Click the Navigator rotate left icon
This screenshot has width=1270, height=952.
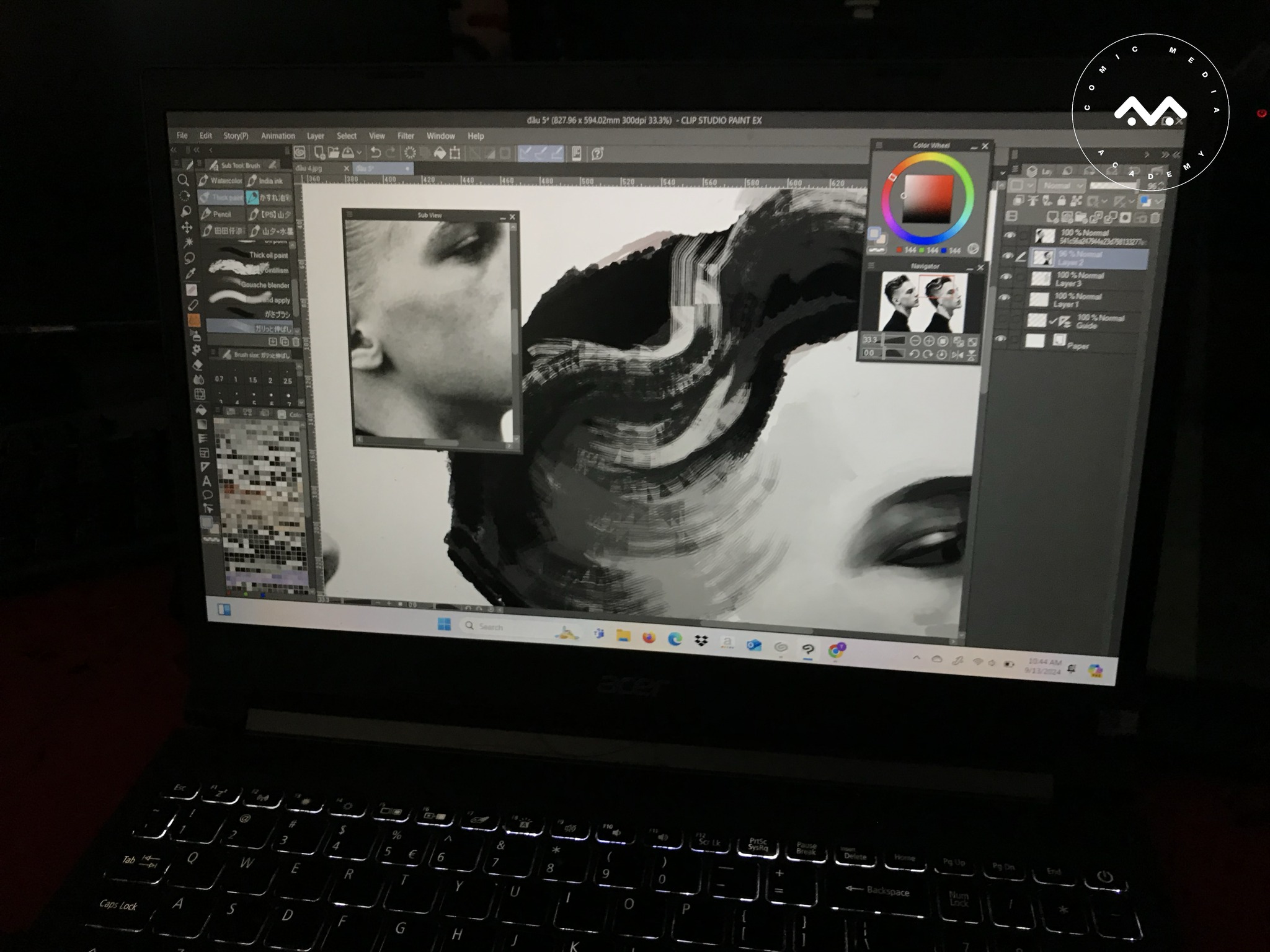914,354
